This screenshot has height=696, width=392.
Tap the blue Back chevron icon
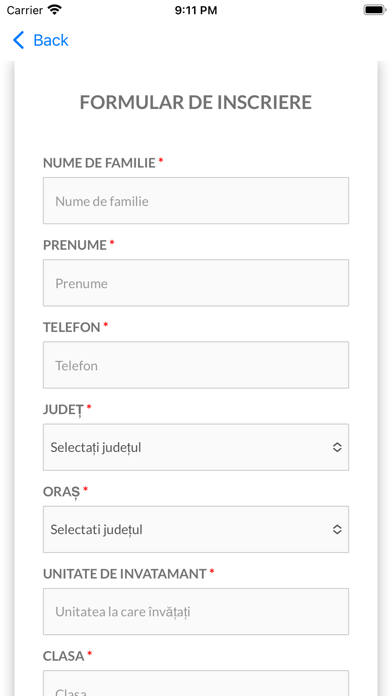pos(18,40)
